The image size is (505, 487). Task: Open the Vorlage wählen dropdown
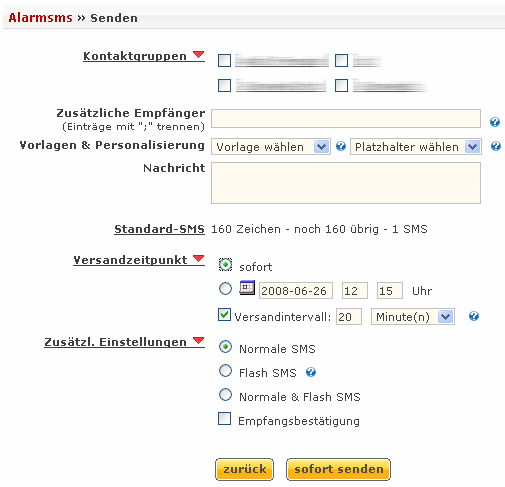point(271,147)
